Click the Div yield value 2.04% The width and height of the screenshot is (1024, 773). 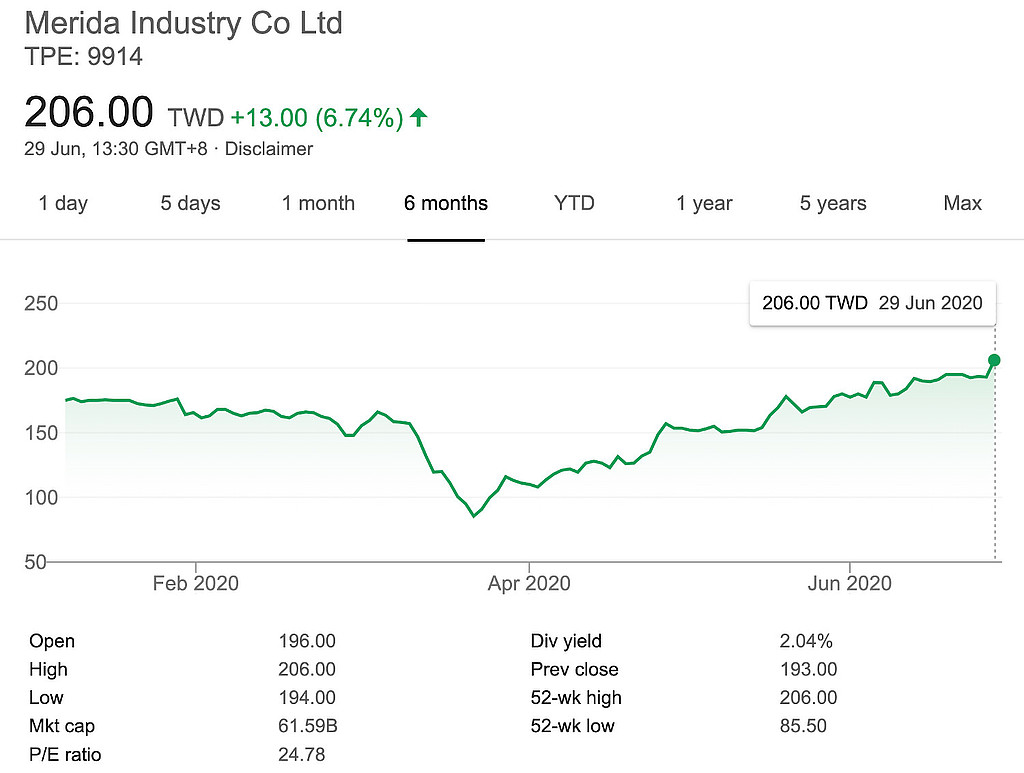[805, 641]
